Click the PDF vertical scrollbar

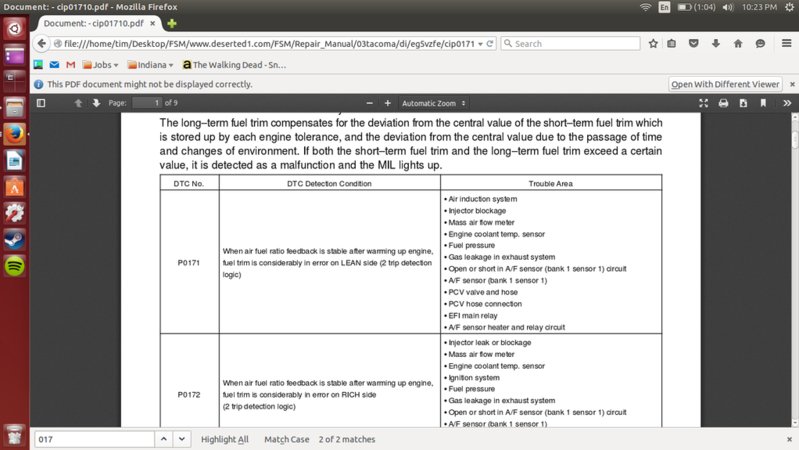click(x=795, y=270)
